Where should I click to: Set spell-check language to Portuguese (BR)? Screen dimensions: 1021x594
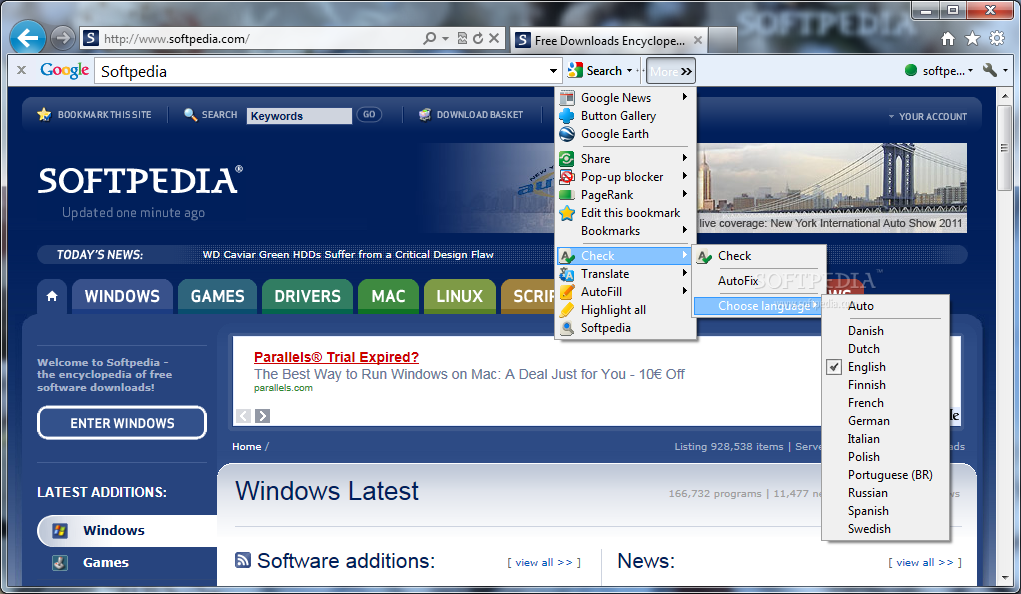(886, 475)
